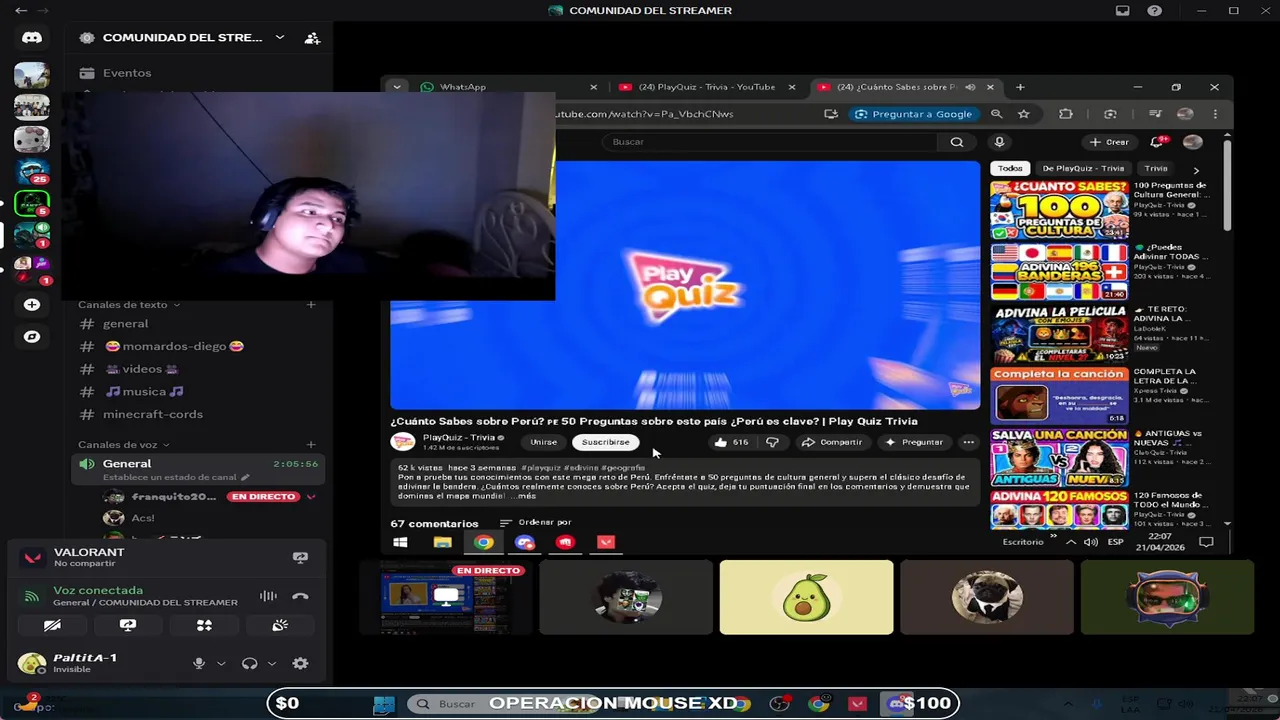The height and width of the screenshot is (720, 1280).
Task: Collapse Canales de voz category
Action: coord(124,445)
